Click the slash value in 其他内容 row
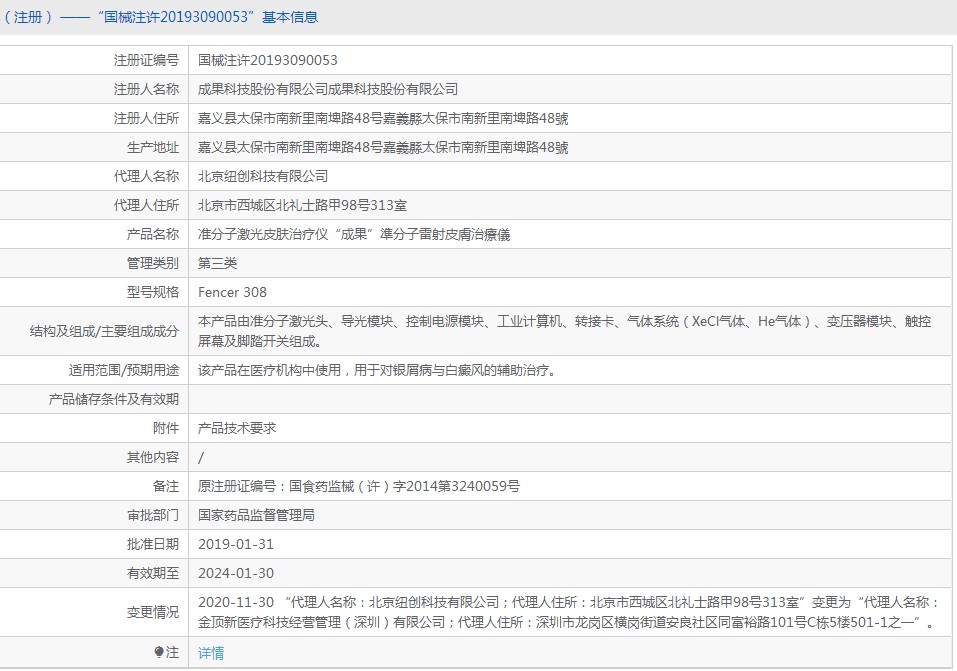 coord(201,457)
